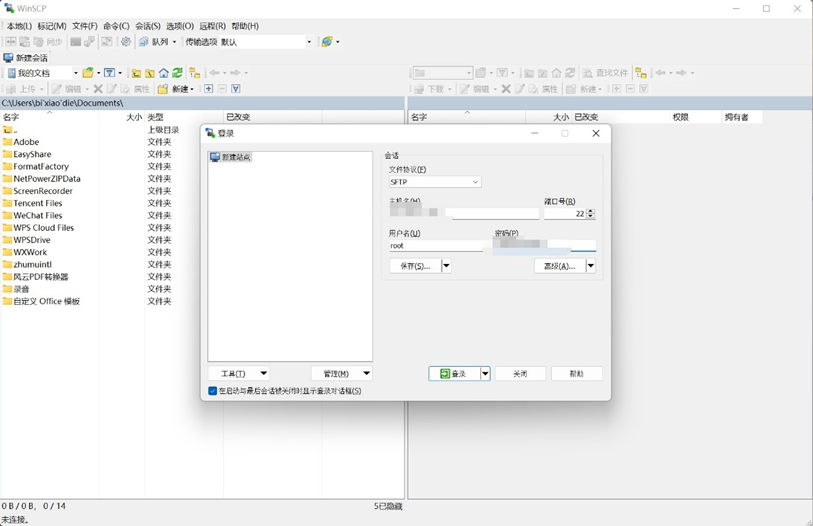Toggle the show login dialog on startup checkbox

click(213, 391)
